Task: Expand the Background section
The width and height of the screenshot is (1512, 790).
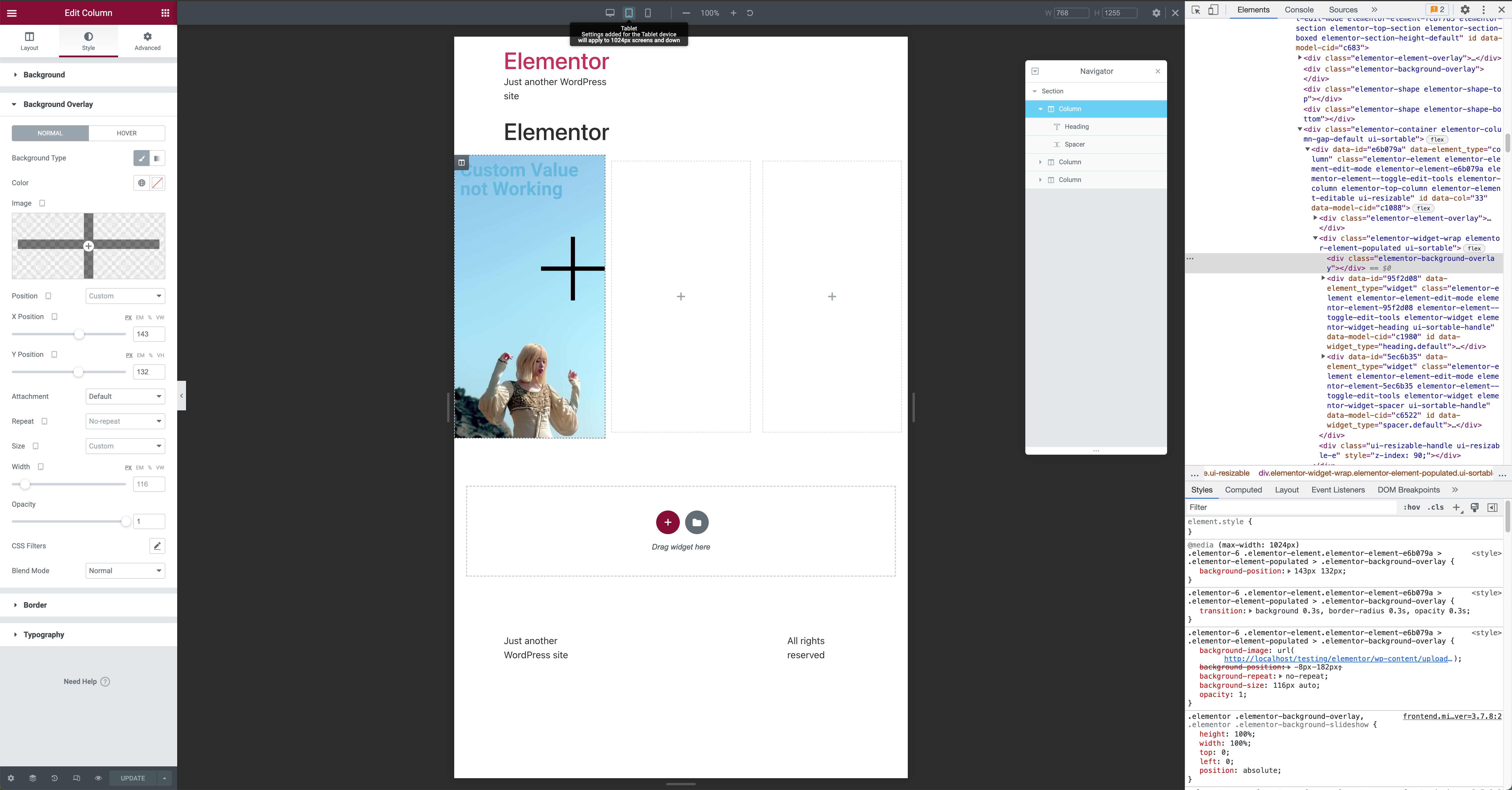Action: (x=88, y=74)
